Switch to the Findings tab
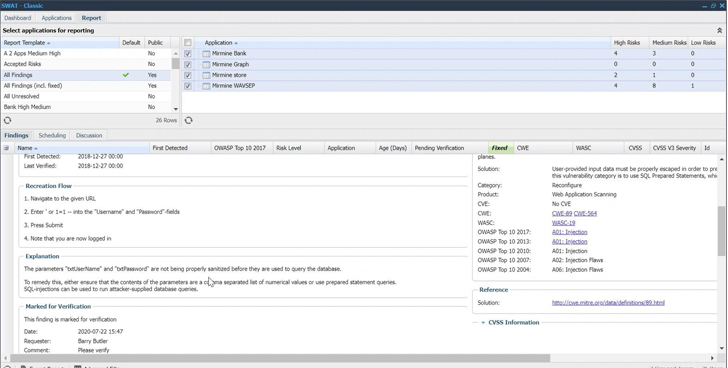The height and width of the screenshot is (368, 728). click(x=16, y=136)
